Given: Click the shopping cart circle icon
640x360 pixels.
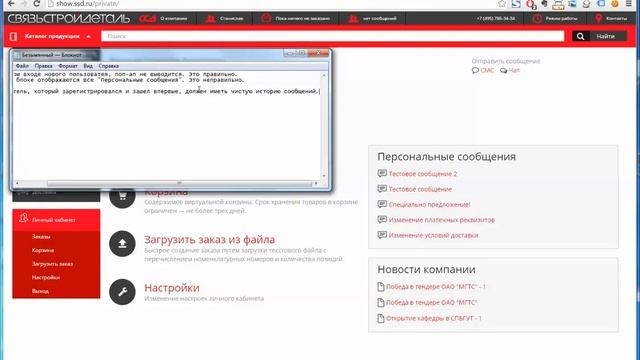Looking at the screenshot, I should tap(122, 196).
